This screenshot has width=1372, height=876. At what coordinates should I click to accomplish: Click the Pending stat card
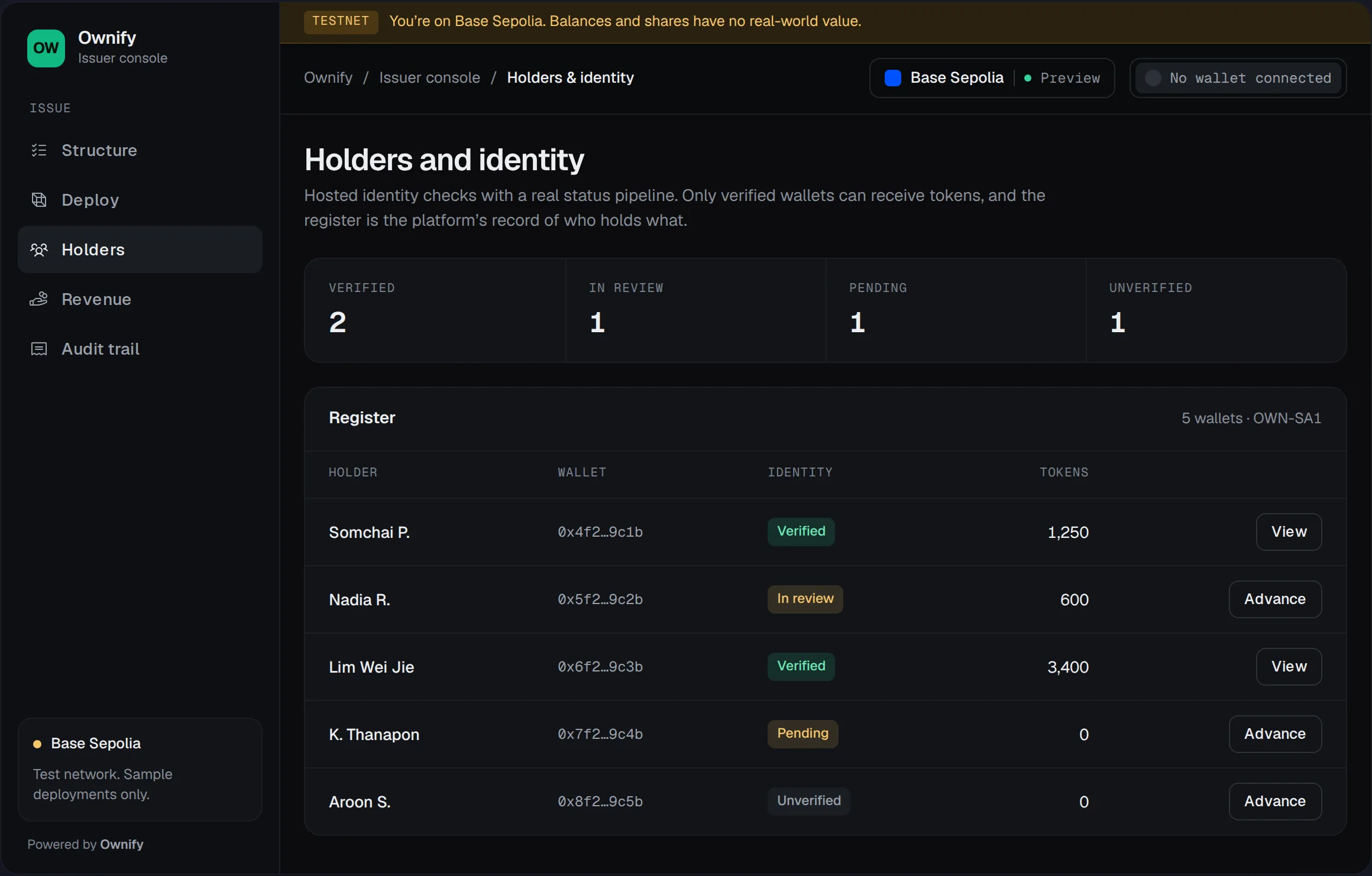pos(956,310)
